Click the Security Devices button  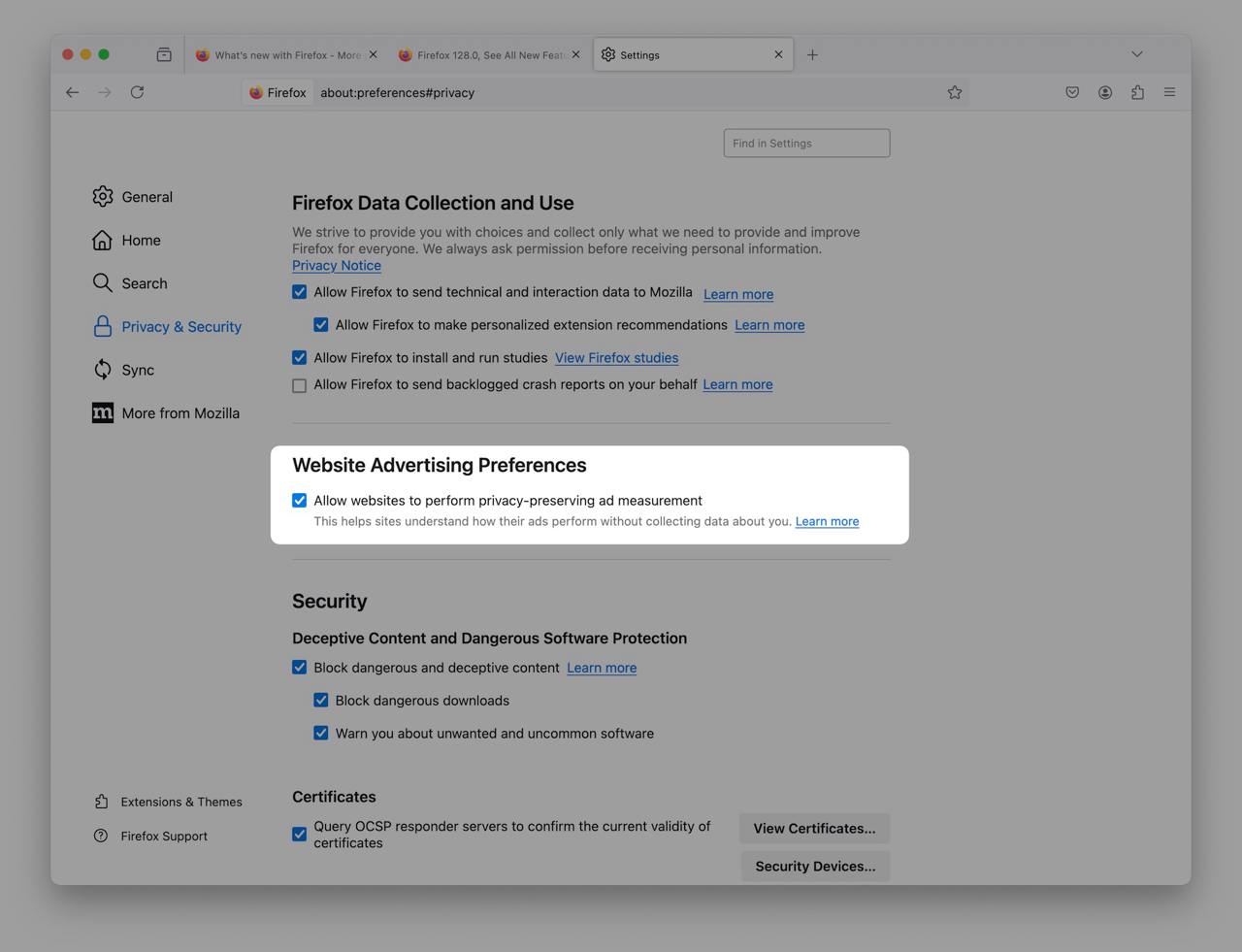coord(815,866)
